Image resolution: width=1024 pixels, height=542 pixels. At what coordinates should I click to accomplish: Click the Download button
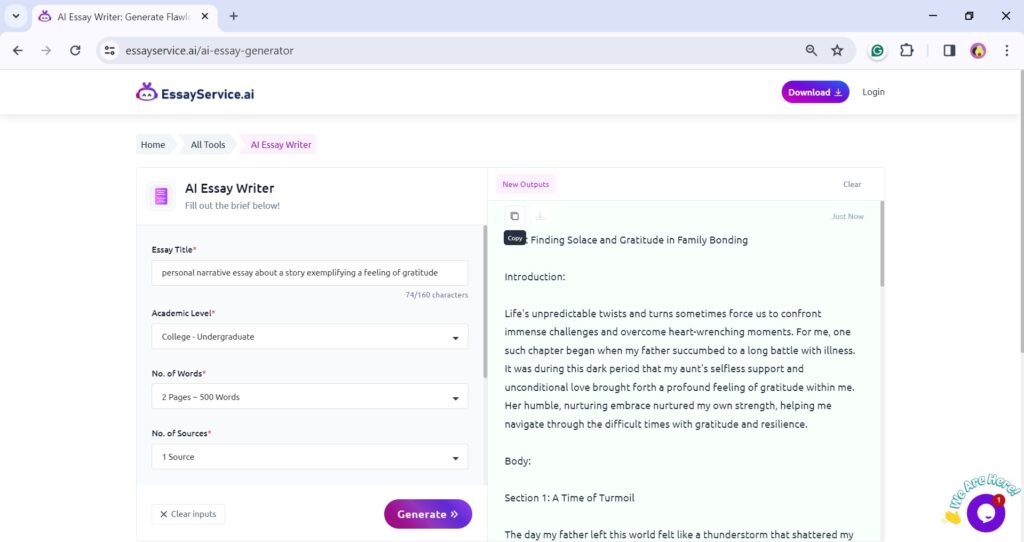[x=815, y=92]
